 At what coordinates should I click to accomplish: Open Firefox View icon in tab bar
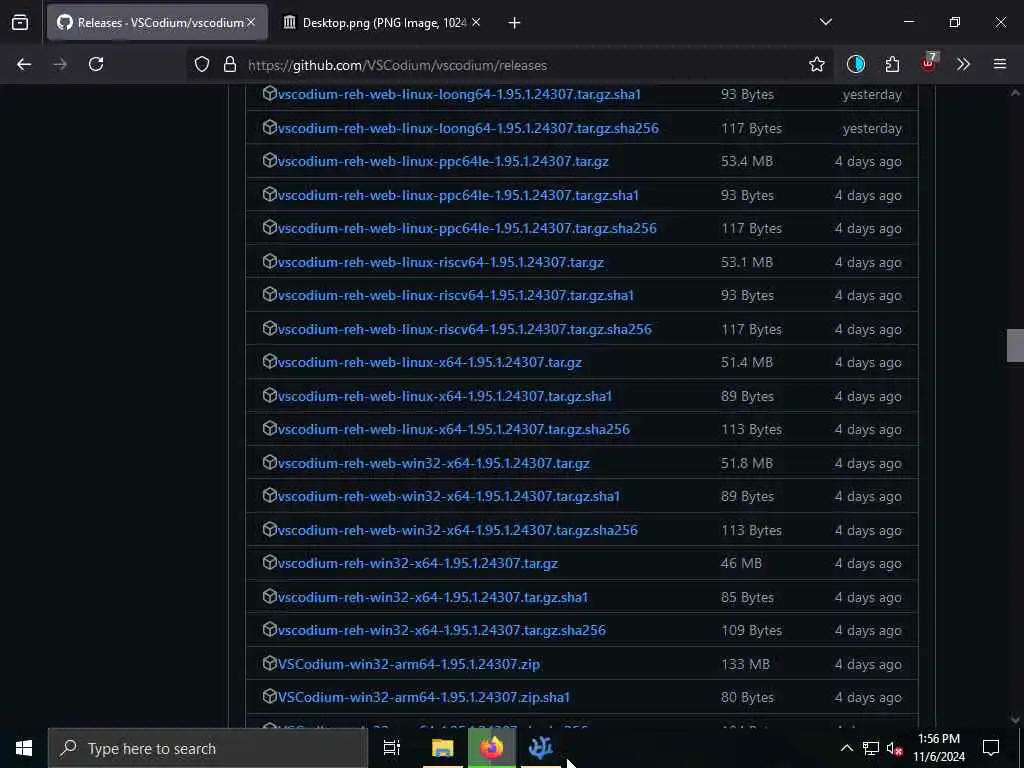click(x=20, y=22)
